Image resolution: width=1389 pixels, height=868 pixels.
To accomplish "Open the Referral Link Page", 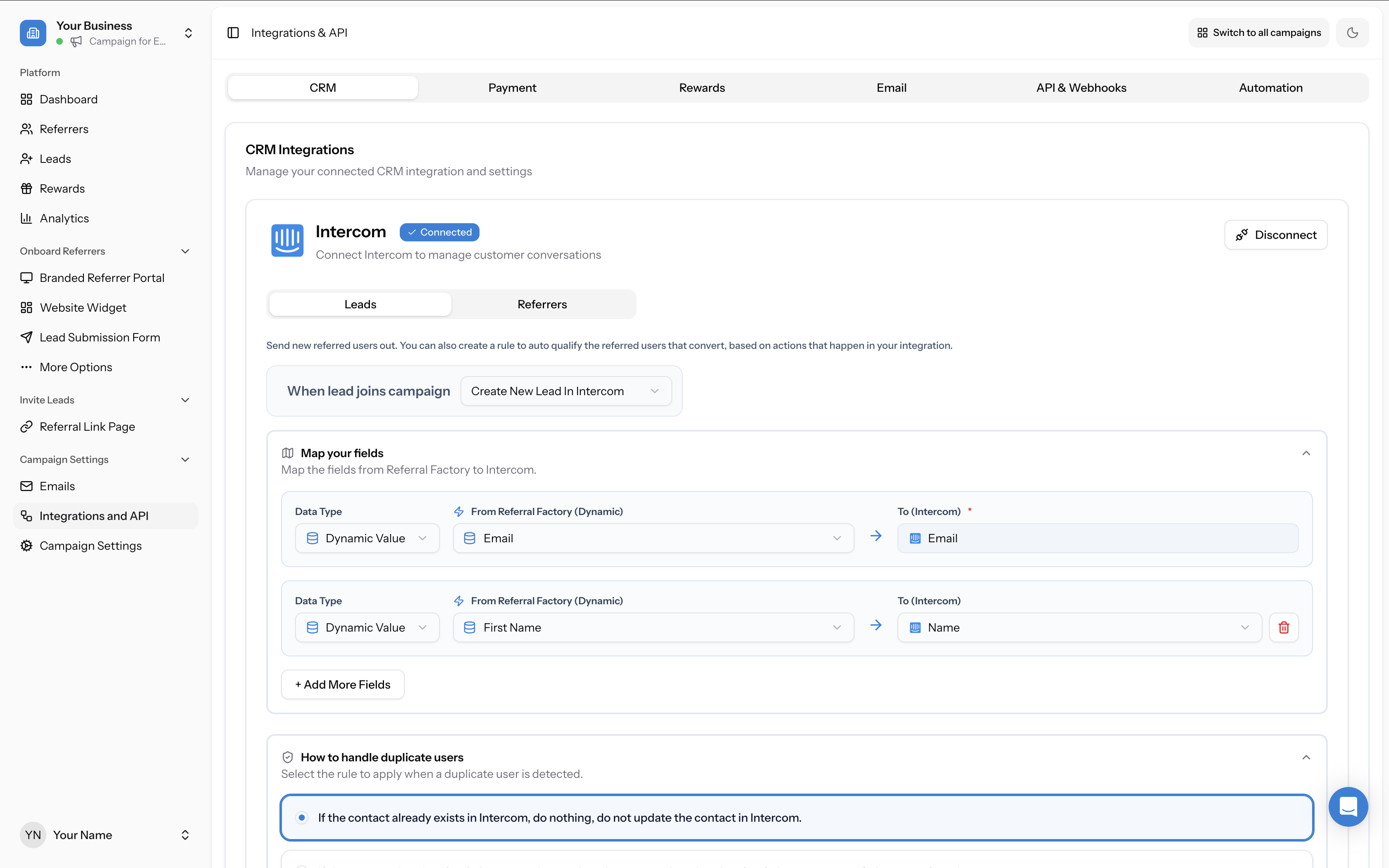I will (x=87, y=426).
